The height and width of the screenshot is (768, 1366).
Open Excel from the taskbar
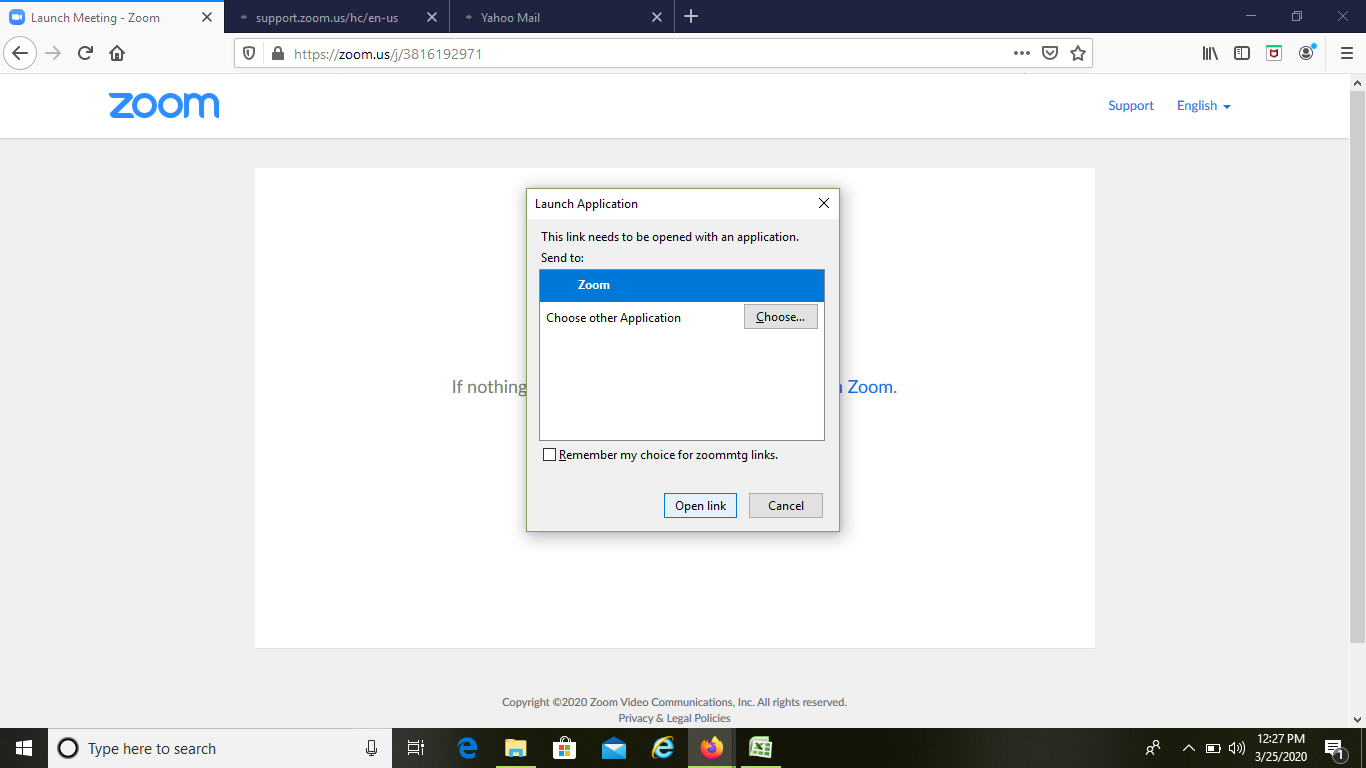click(x=760, y=748)
